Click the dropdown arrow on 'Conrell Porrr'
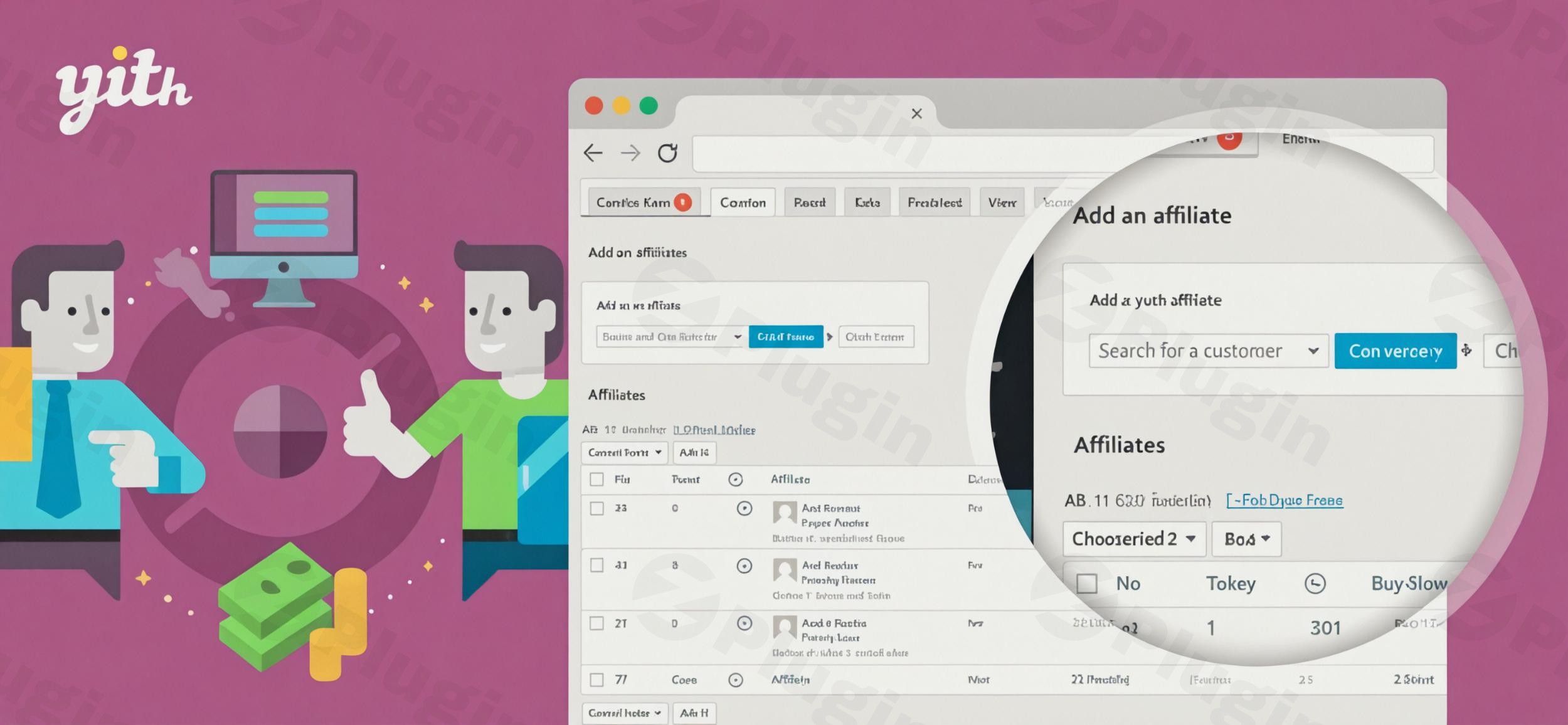Viewport: 1568px width, 725px height. point(658,452)
